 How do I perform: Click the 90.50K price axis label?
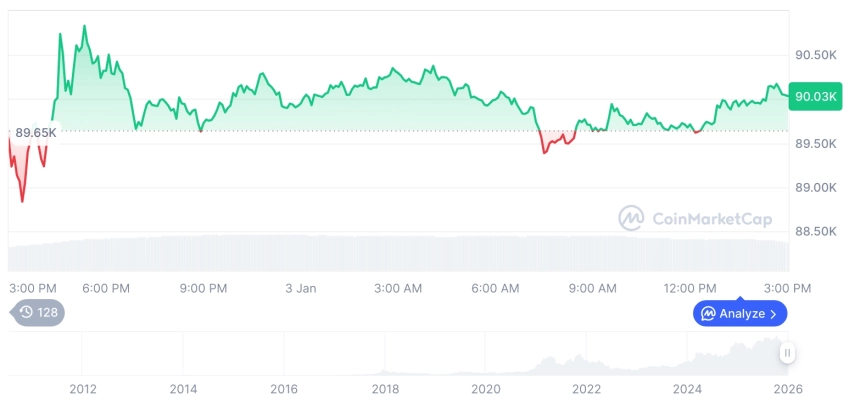[x=815, y=56]
